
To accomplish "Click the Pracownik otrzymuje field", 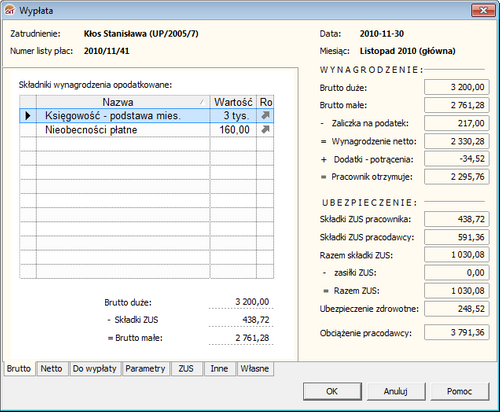I will pyautogui.click(x=457, y=177).
